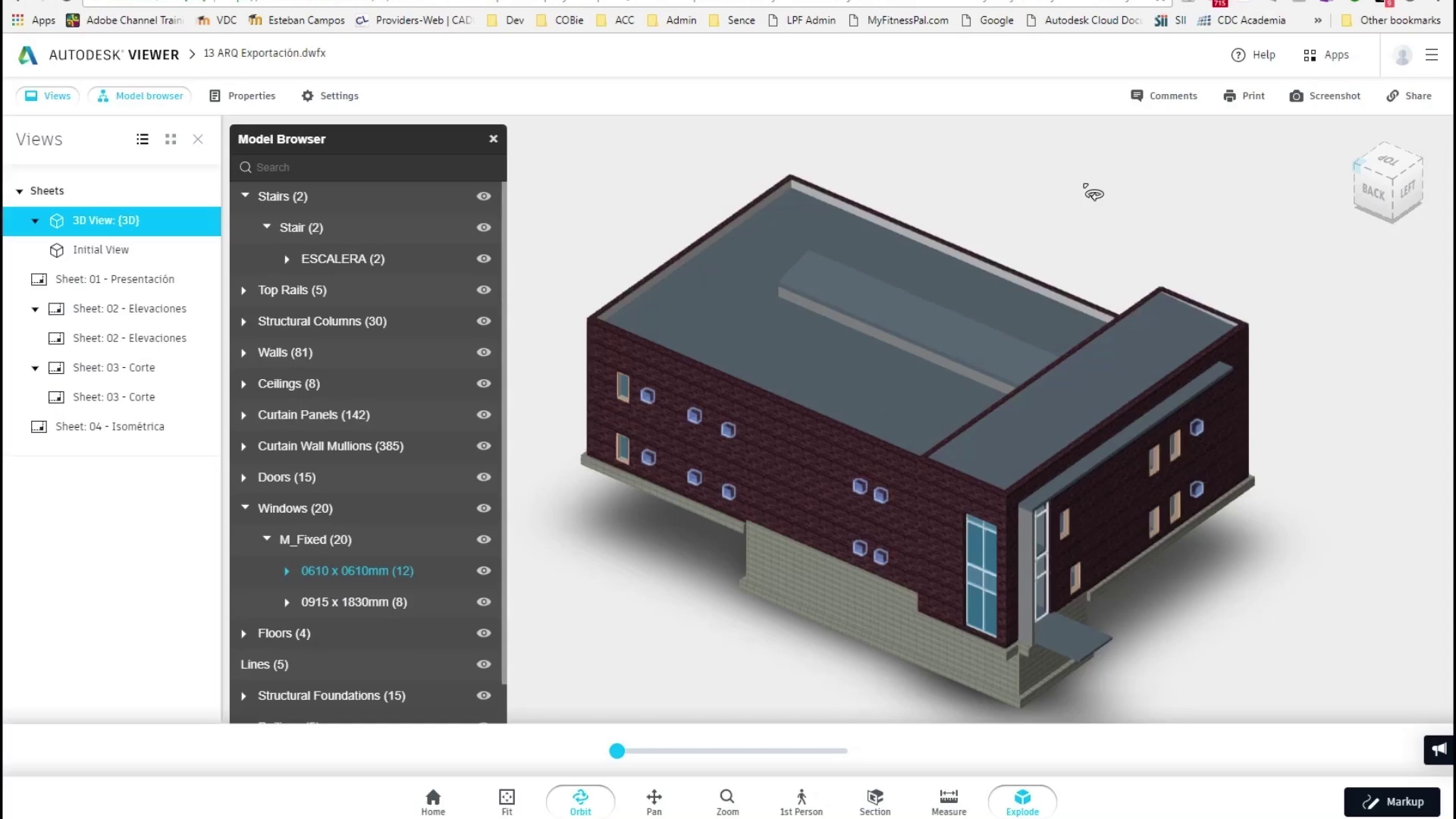
Task: Take a Screenshot of the model
Action: pyautogui.click(x=1325, y=96)
